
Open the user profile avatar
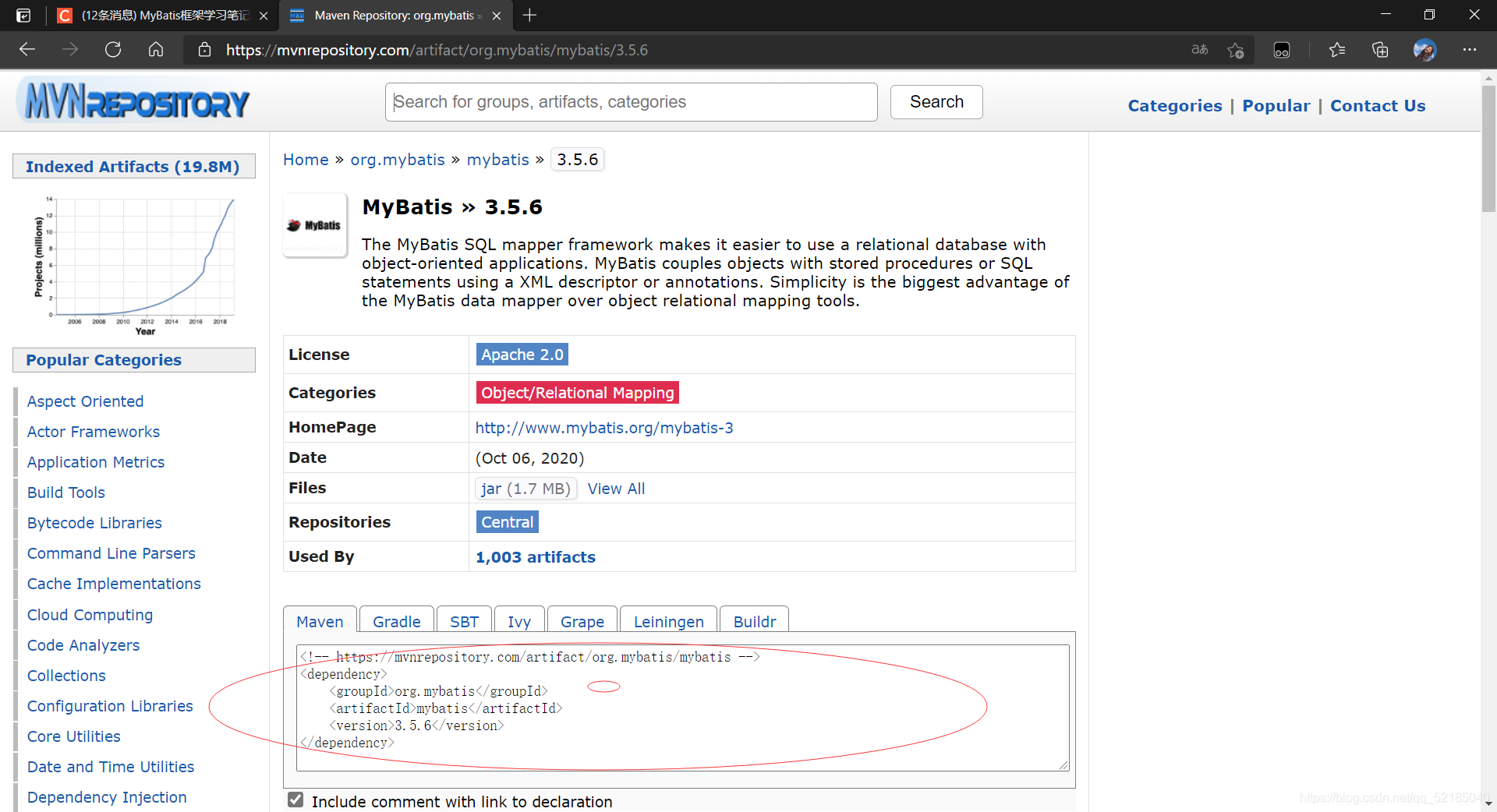[1424, 50]
